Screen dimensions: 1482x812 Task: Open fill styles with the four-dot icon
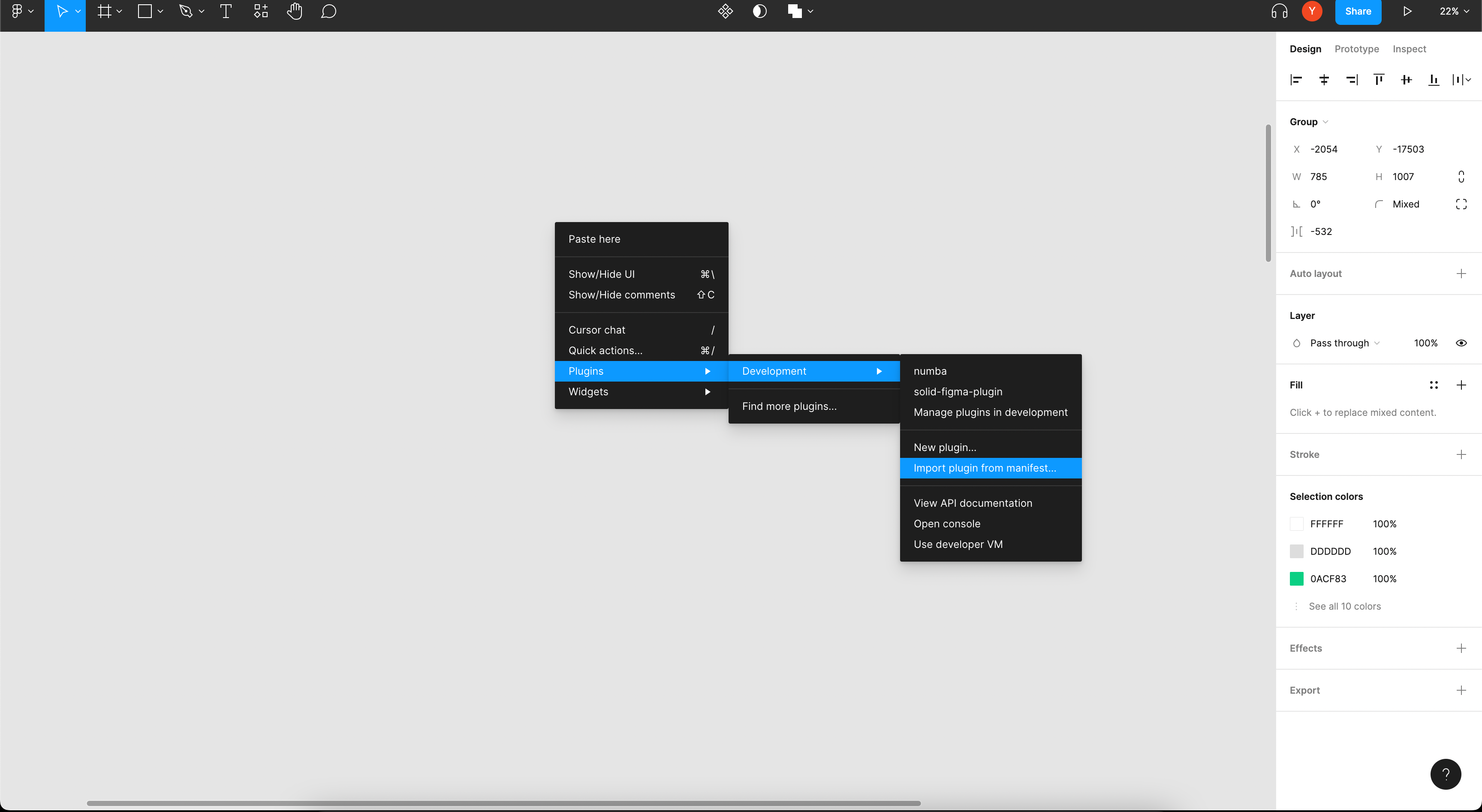coord(1434,385)
